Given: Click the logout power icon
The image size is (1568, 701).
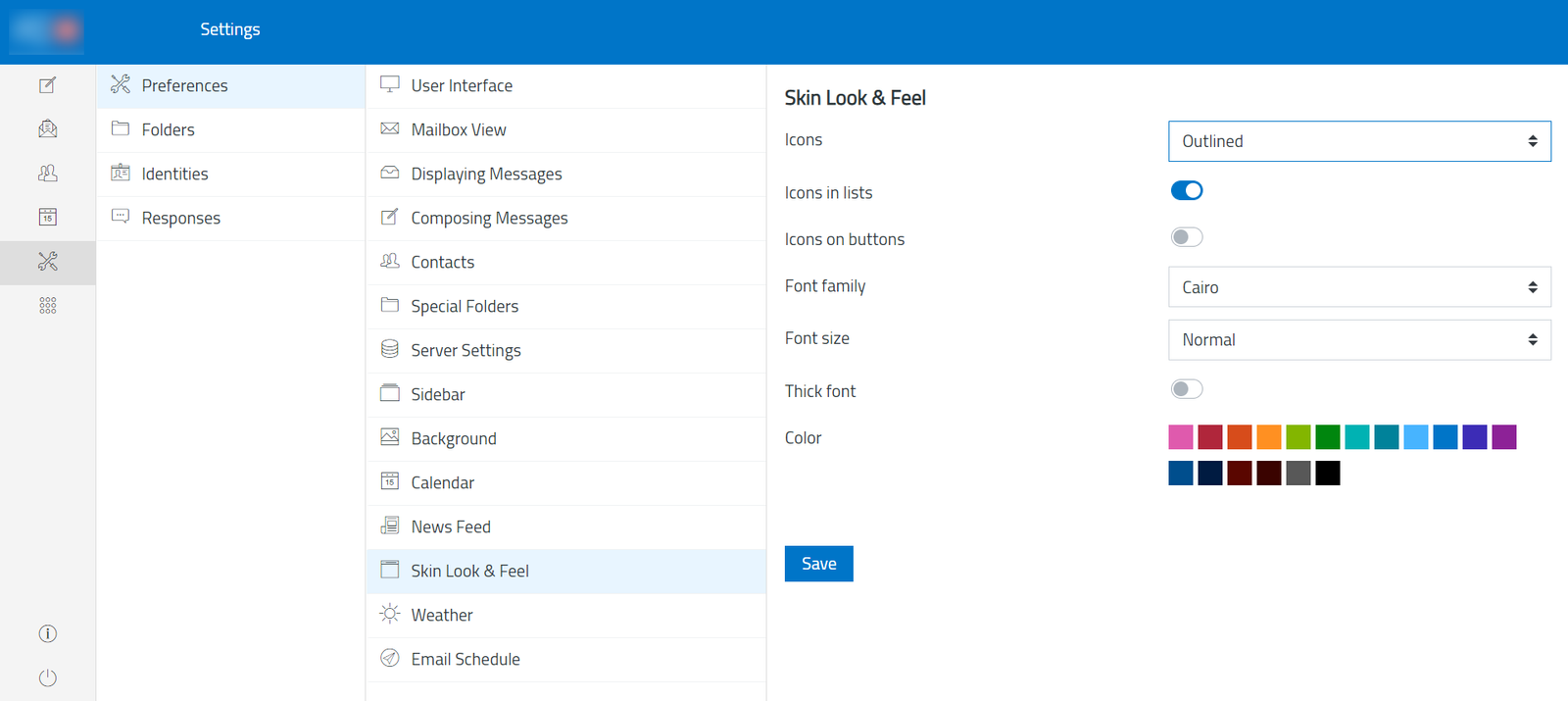Looking at the screenshot, I should [47, 677].
